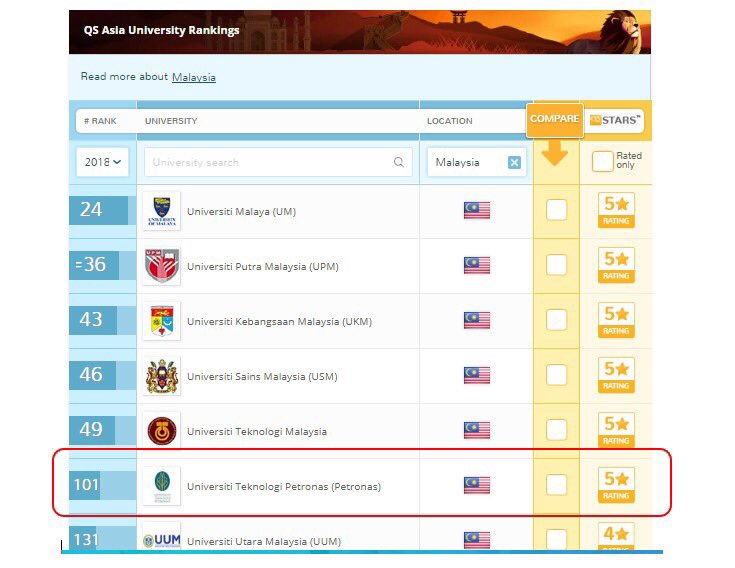Tick compare checkbox for Universiti Teknologi Malaysia
The height and width of the screenshot is (568, 735).
[x=556, y=429]
